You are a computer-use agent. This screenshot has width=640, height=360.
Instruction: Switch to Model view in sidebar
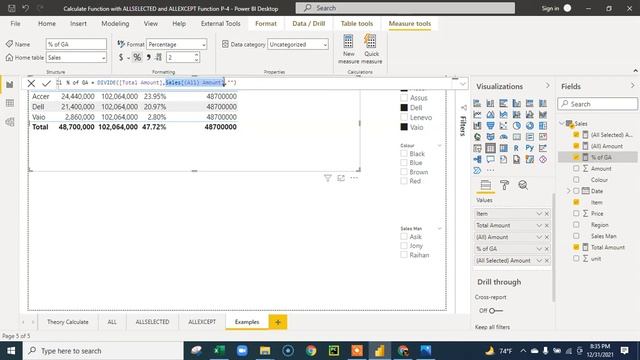pos(10,122)
